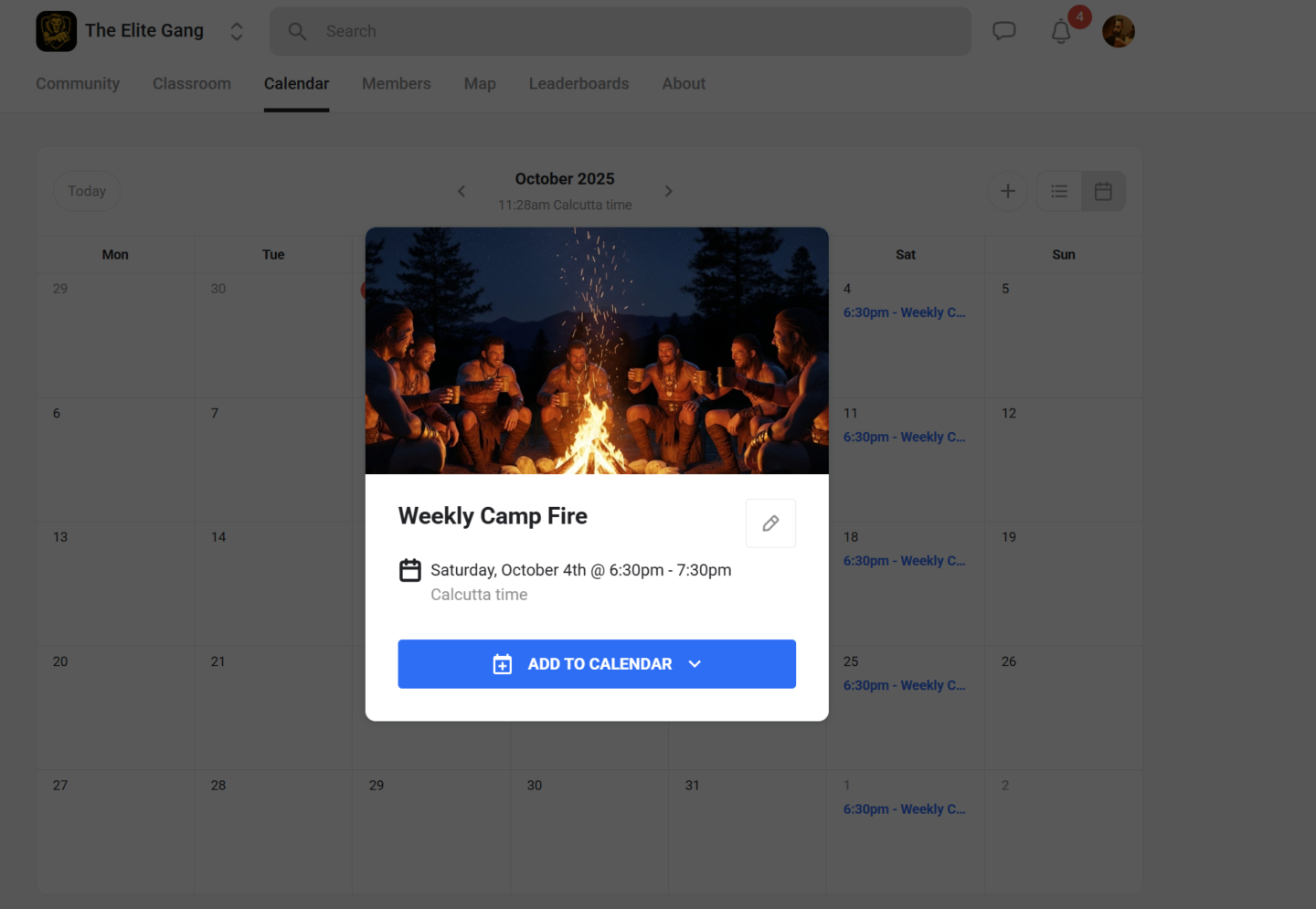This screenshot has width=1316, height=909.
Task: Click the Sun column header
Action: tap(1064, 255)
